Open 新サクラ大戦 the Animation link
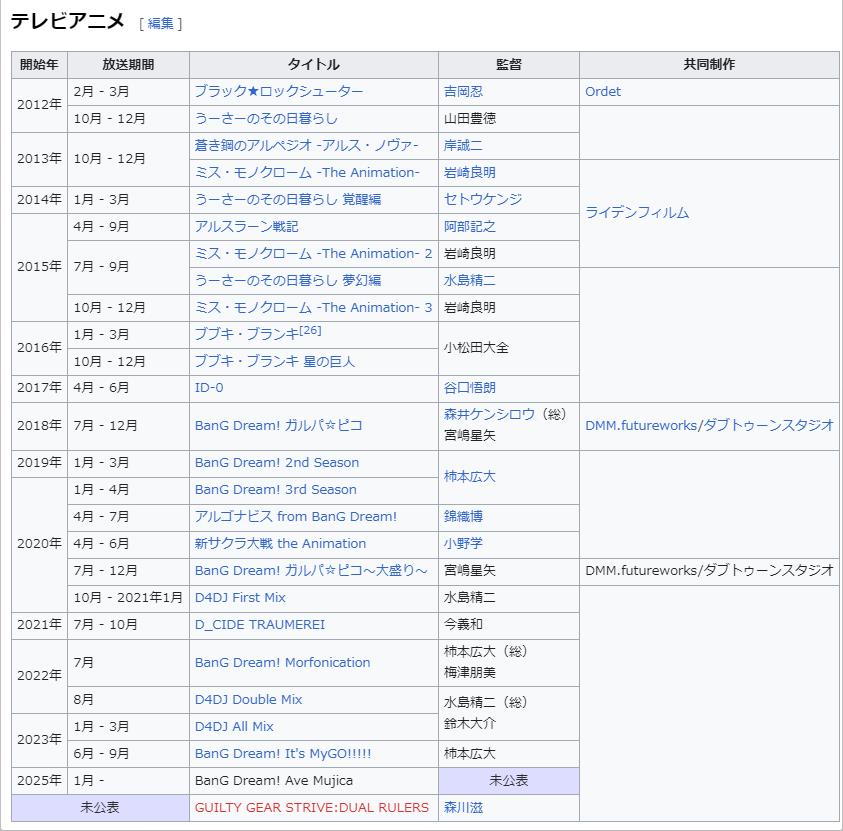This screenshot has width=843, height=831. [280, 543]
